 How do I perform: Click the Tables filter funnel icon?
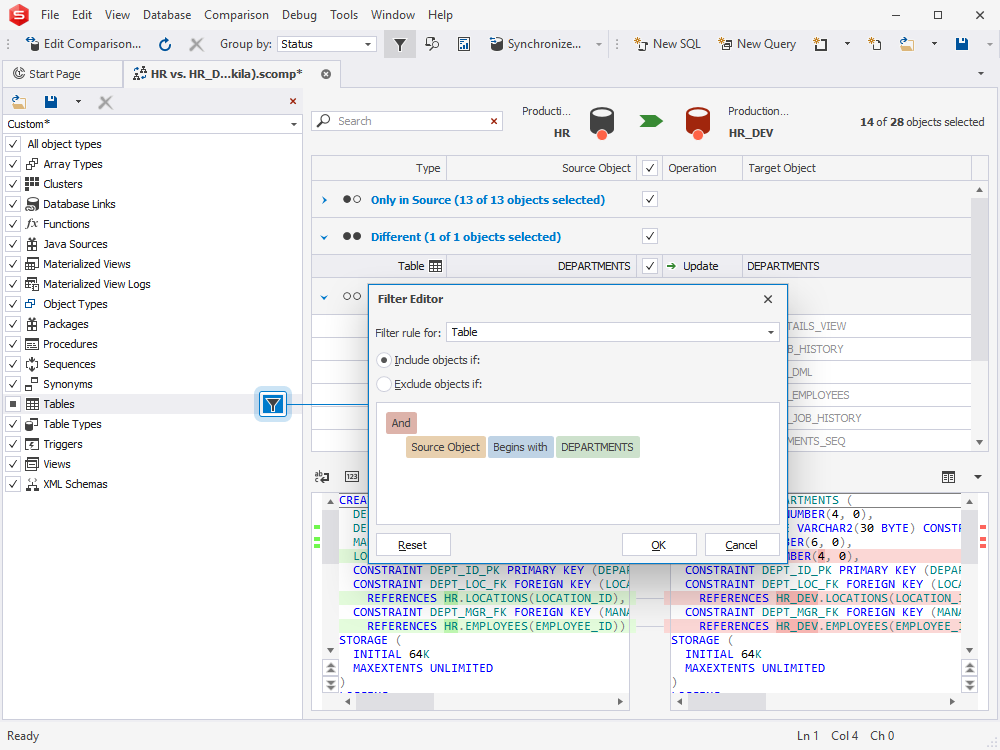click(273, 404)
